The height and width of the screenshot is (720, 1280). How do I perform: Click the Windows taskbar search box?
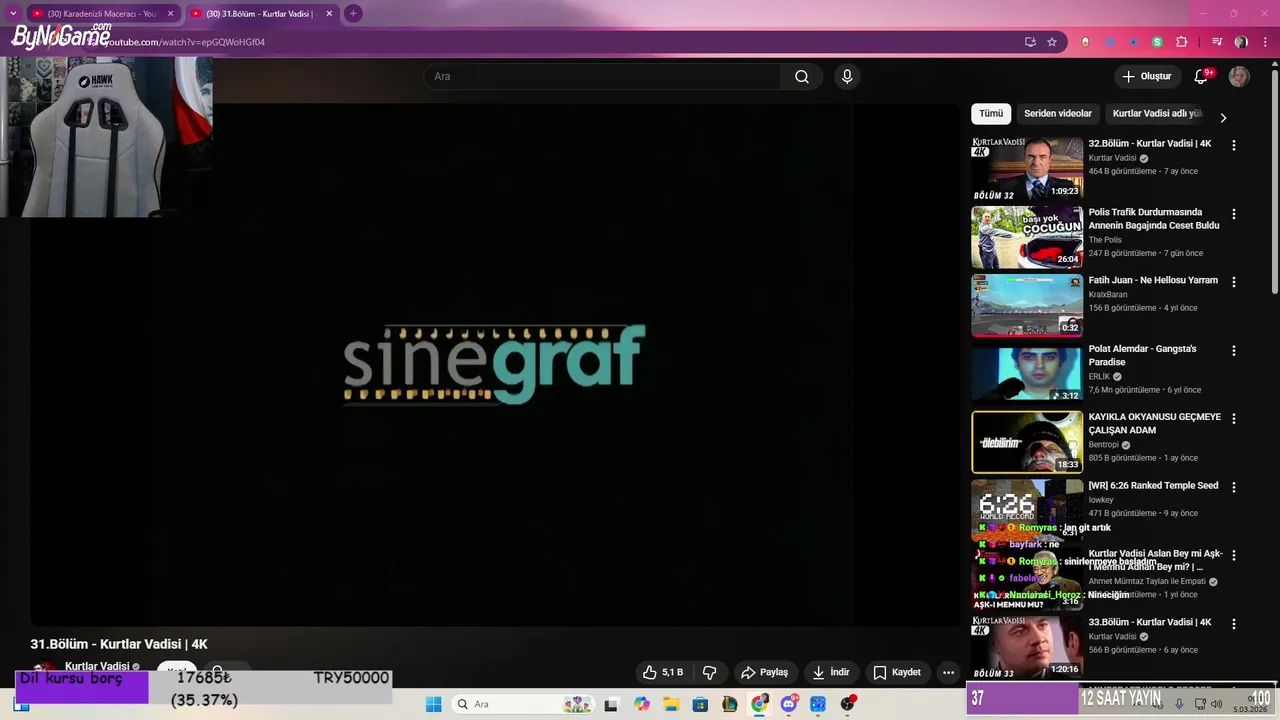[x=523, y=705]
